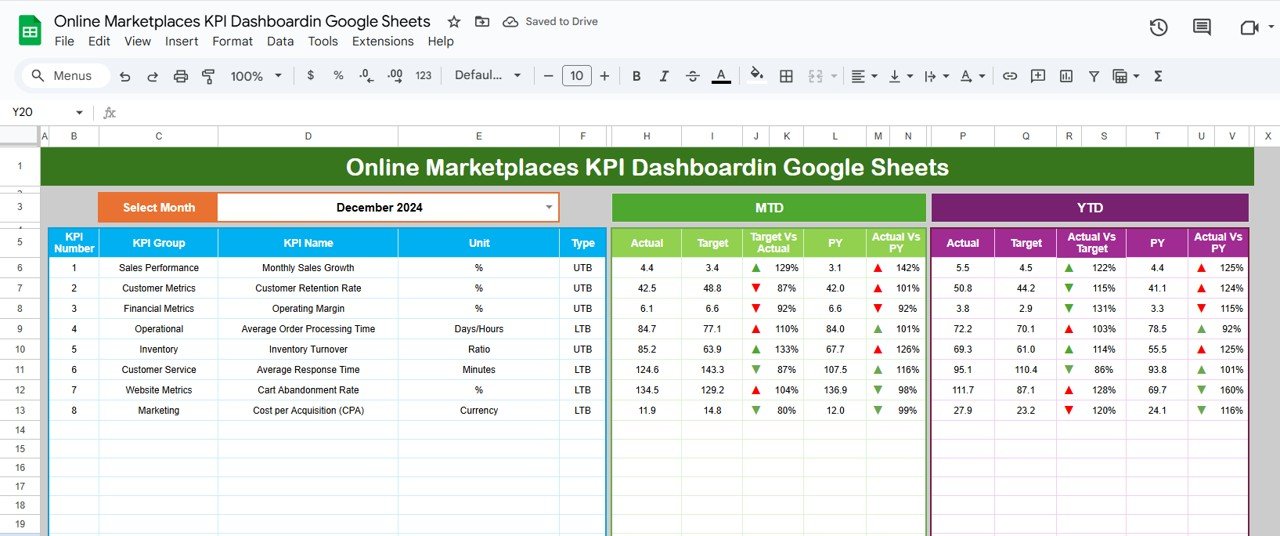Click the dashboard title banner cell
The height and width of the screenshot is (536, 1280).
click(647, 167)
